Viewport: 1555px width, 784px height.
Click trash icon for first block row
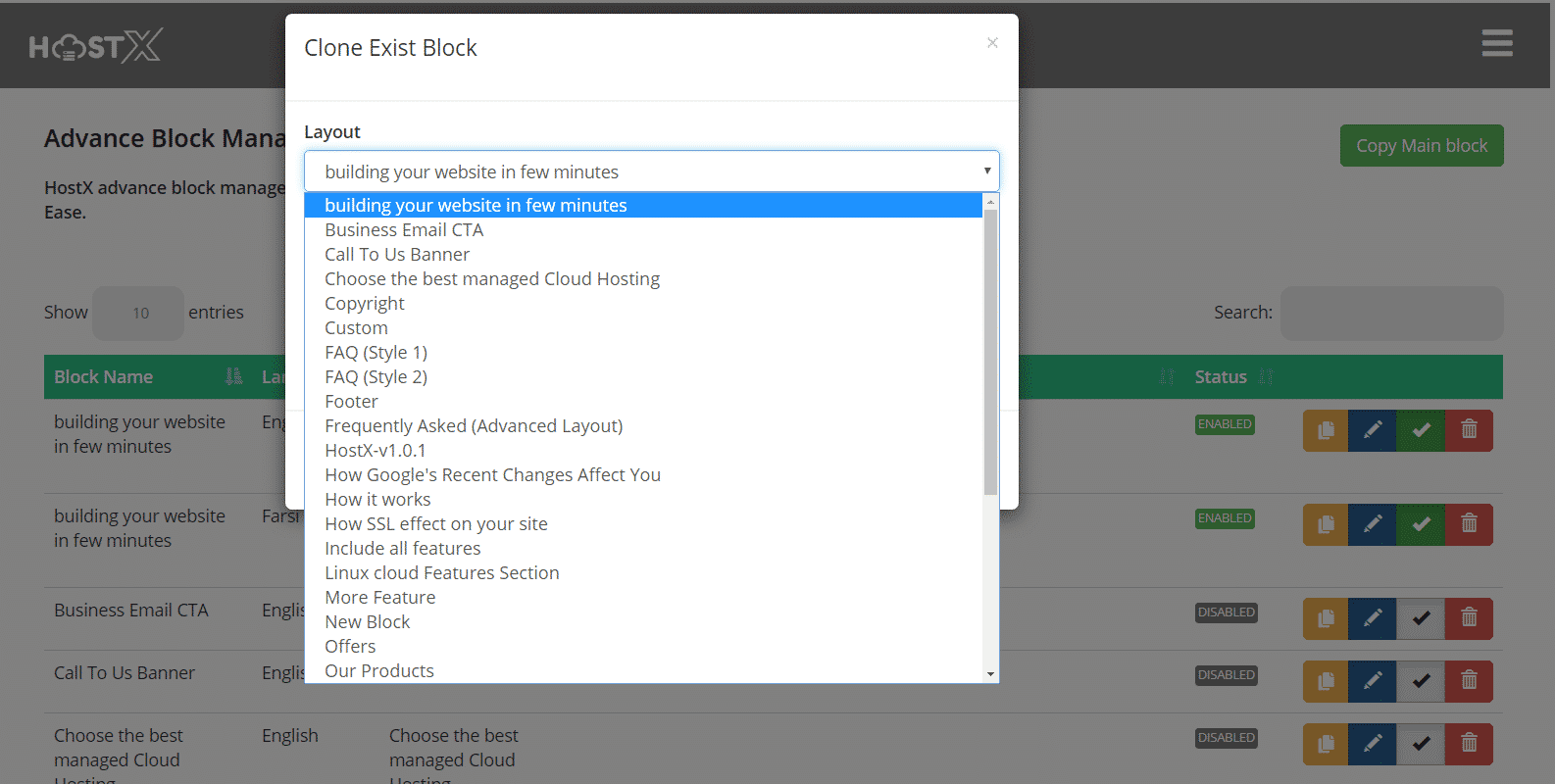[1469, 430]
